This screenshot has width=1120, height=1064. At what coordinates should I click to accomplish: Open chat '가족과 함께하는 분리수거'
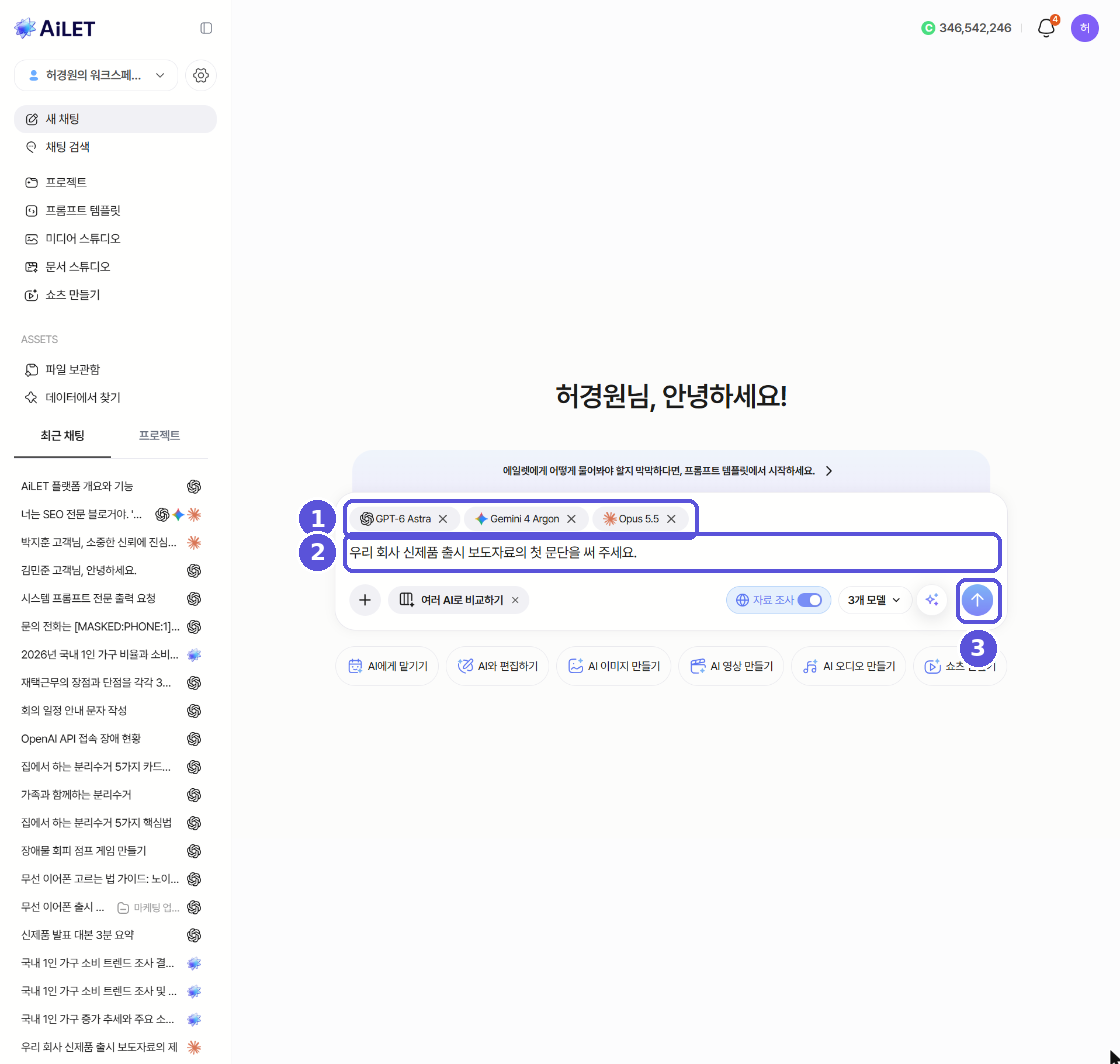coord(111,795)
